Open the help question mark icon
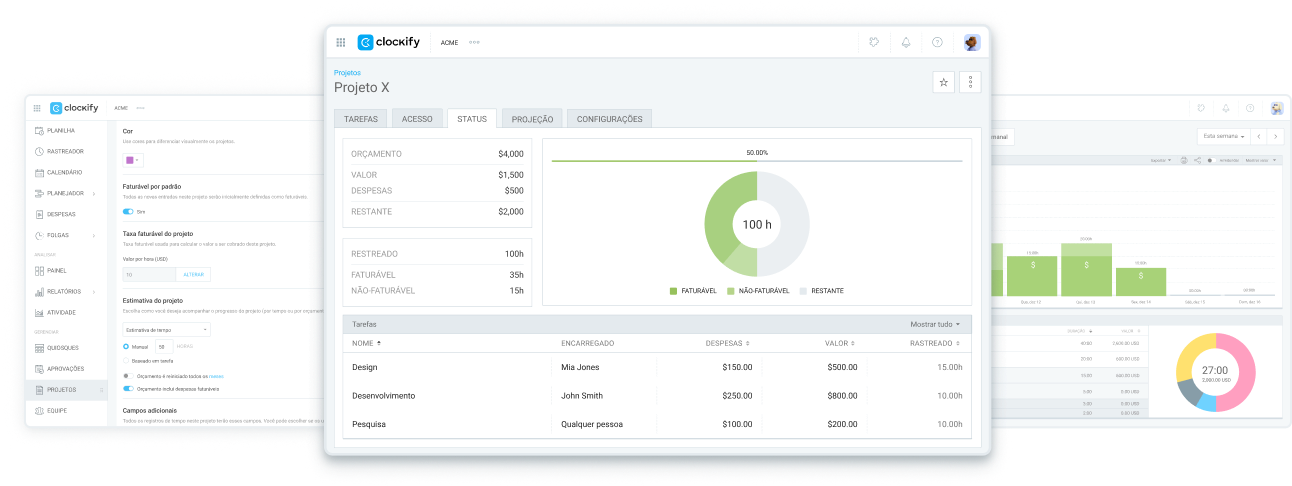The image size is (1292, 486). 937,42
